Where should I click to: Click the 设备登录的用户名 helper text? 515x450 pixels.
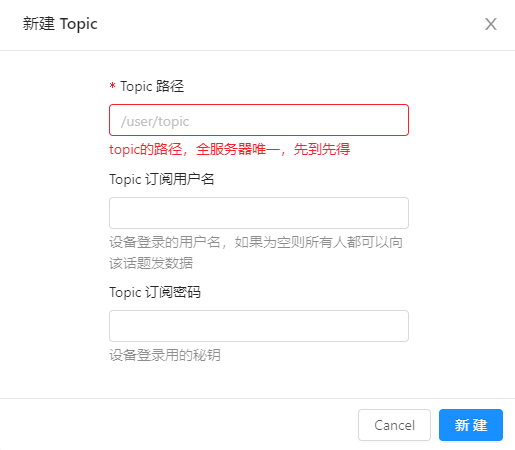pos(165,242)
